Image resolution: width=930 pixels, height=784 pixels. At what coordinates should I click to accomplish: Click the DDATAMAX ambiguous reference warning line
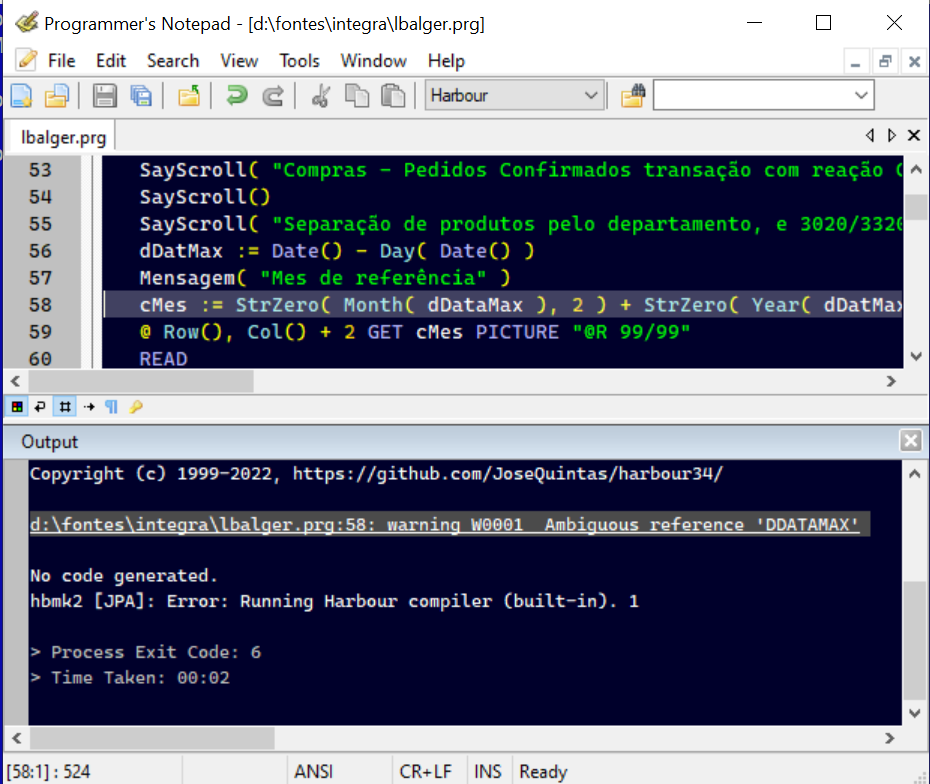444,524
